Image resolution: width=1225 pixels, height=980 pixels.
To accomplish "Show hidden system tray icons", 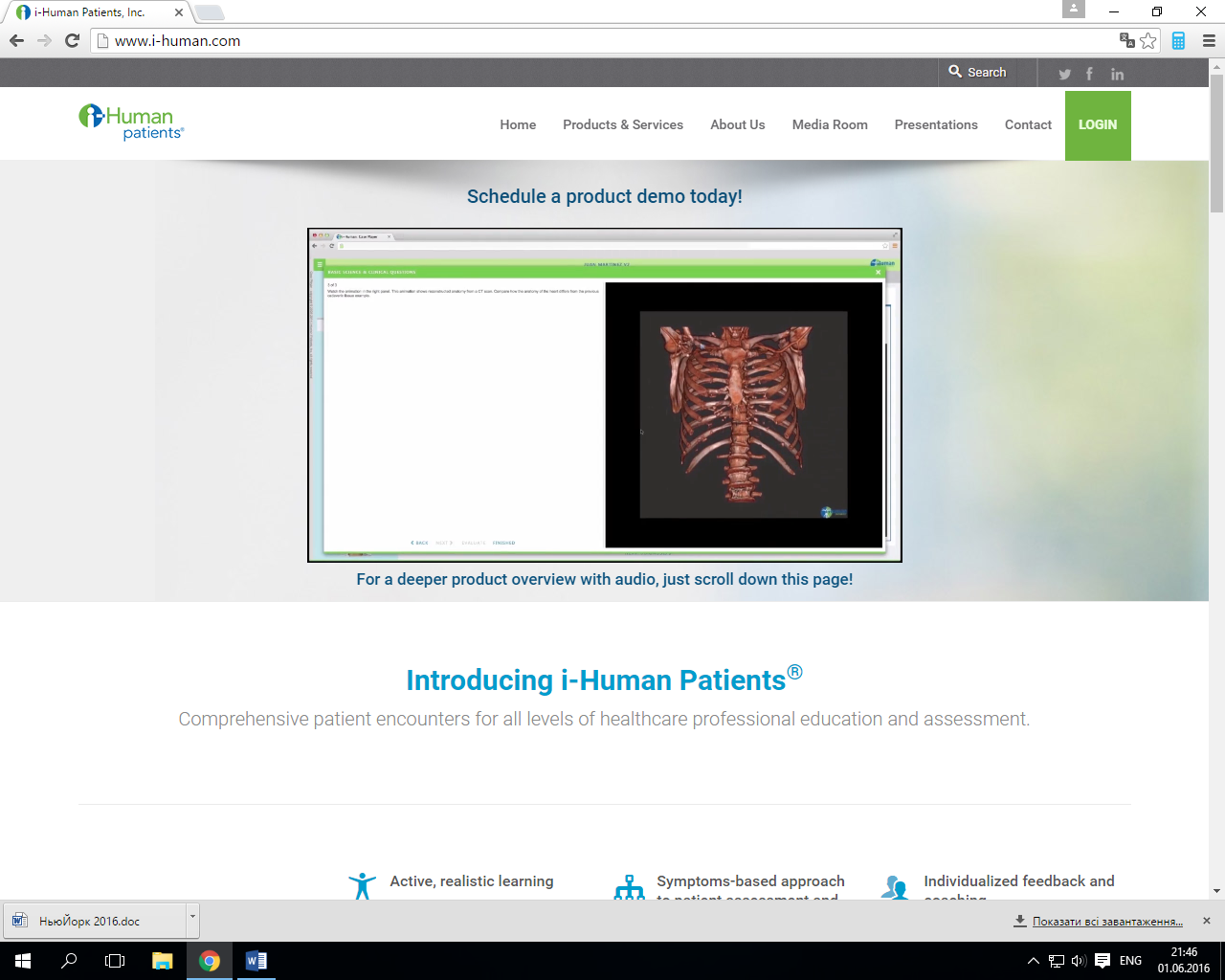I will tap(1033, 961).
